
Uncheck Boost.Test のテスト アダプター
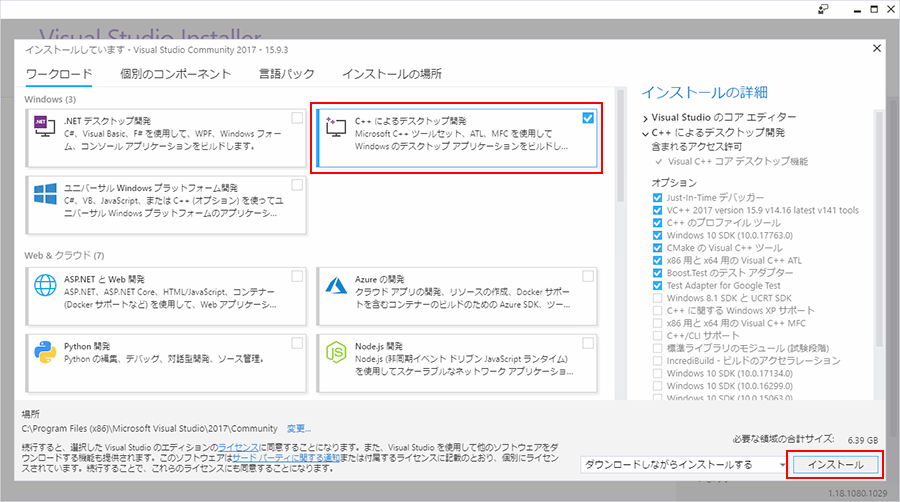pyautogui.click(x=657, y=273)
